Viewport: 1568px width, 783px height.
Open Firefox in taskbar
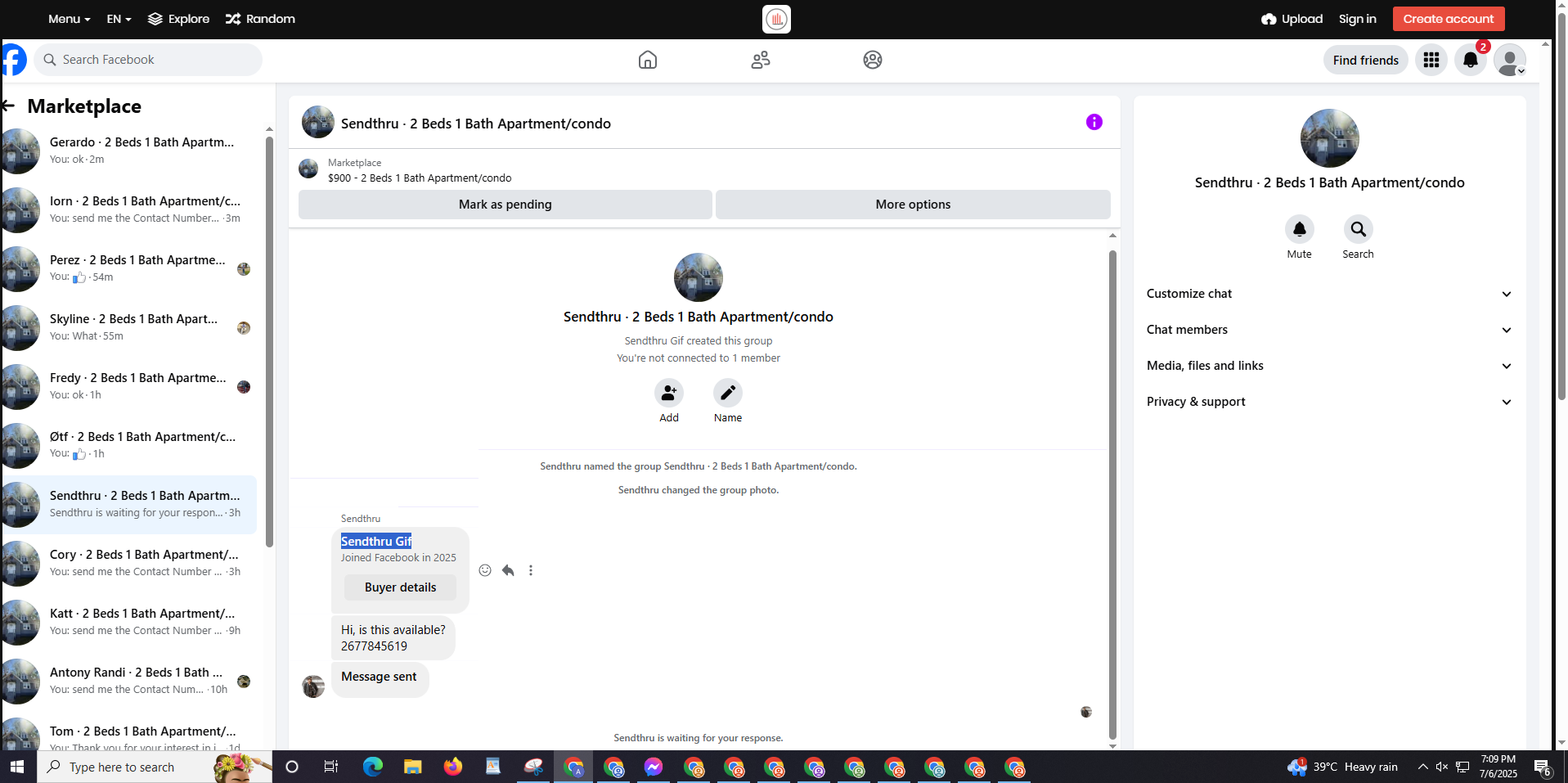pos(453,767)
